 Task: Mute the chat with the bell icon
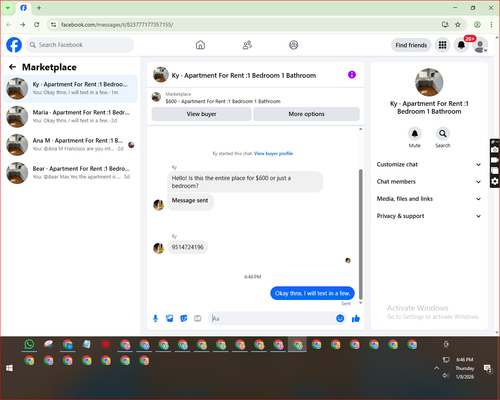[415, 134]
